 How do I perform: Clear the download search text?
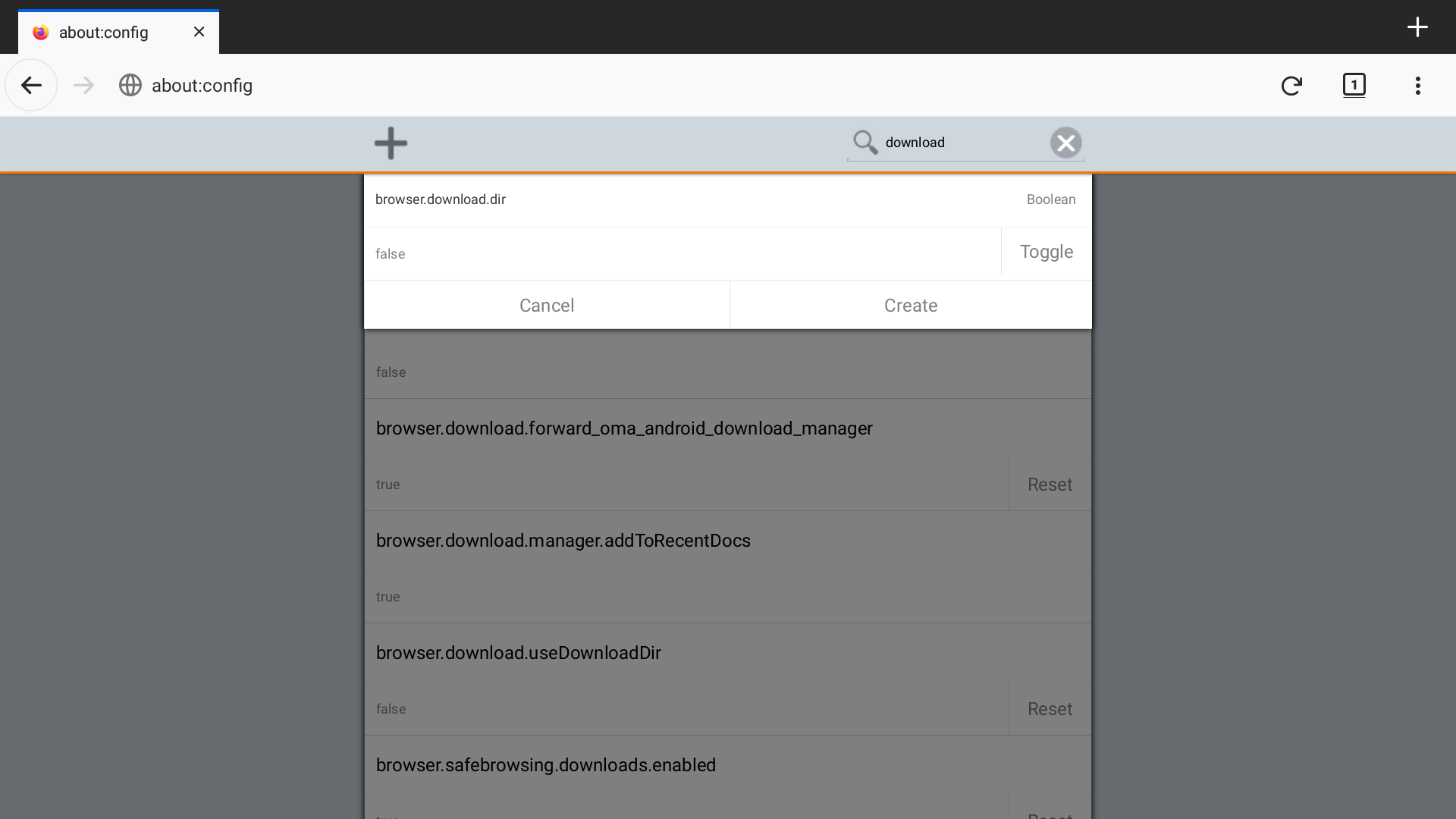pos(1065,143)
